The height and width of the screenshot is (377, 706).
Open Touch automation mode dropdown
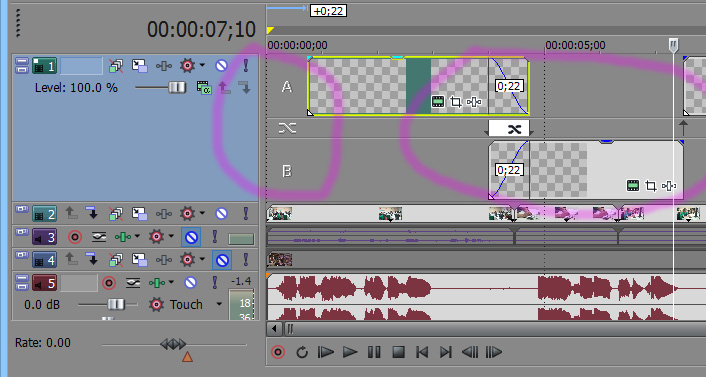click(219, 305)
